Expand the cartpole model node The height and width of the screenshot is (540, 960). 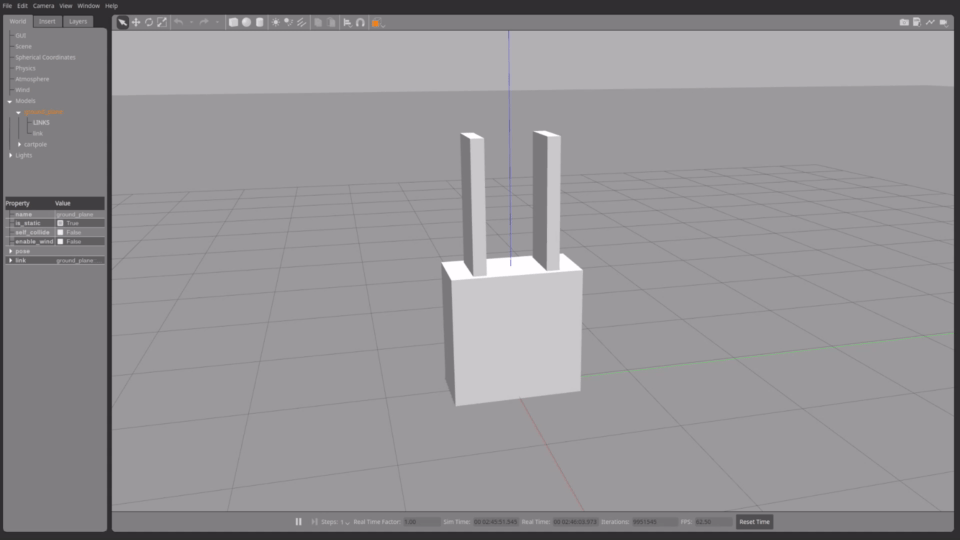[19, 144]
